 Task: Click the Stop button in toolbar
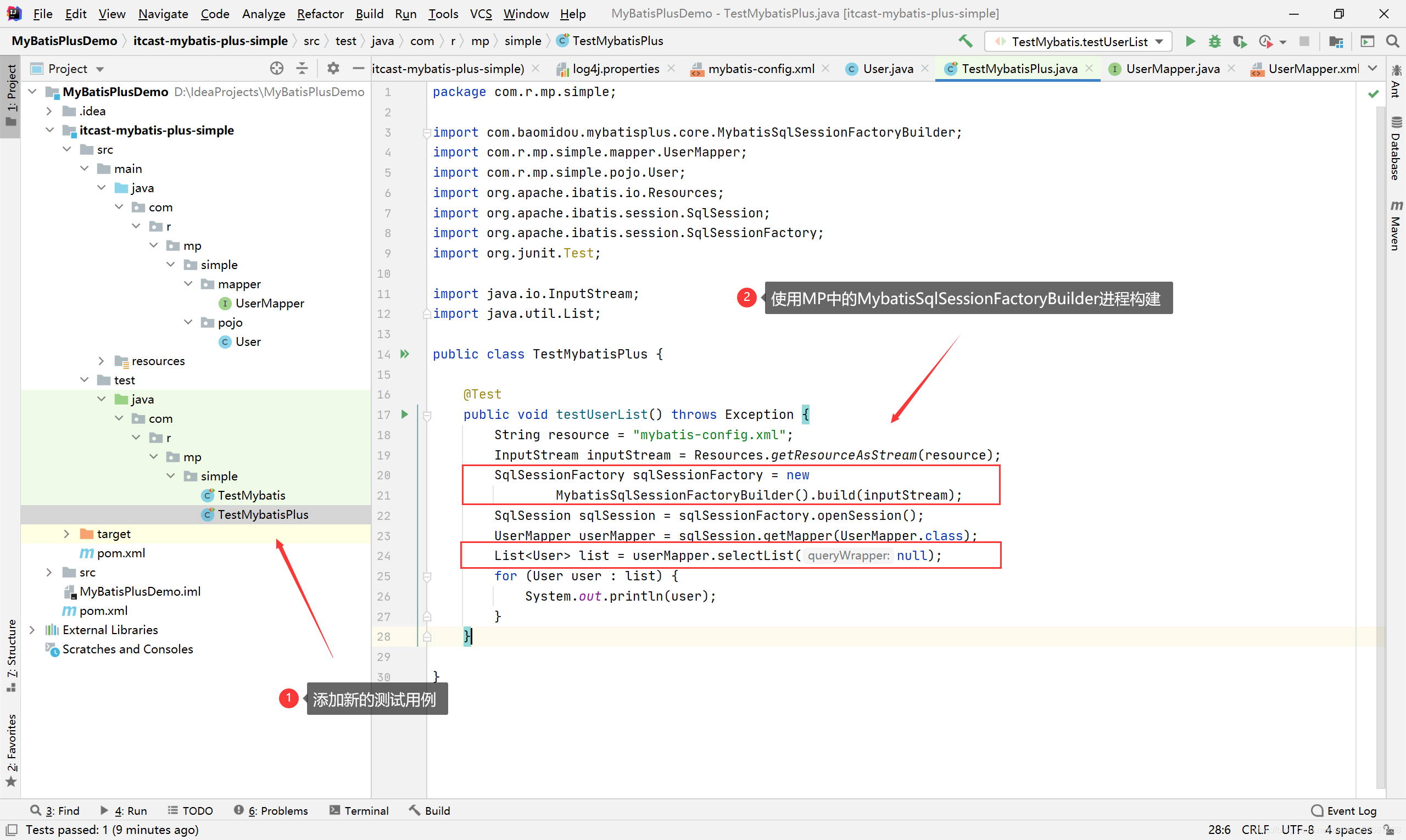pos(1303,41)
